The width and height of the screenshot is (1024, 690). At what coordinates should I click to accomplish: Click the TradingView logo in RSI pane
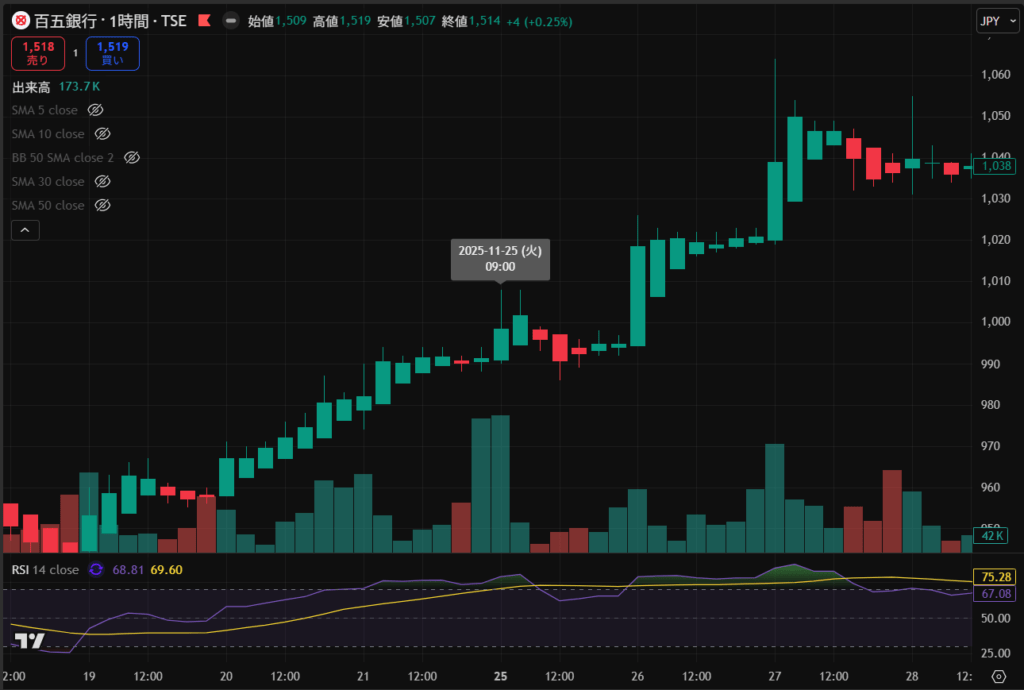pyautogui.click(x=30, y=642)
